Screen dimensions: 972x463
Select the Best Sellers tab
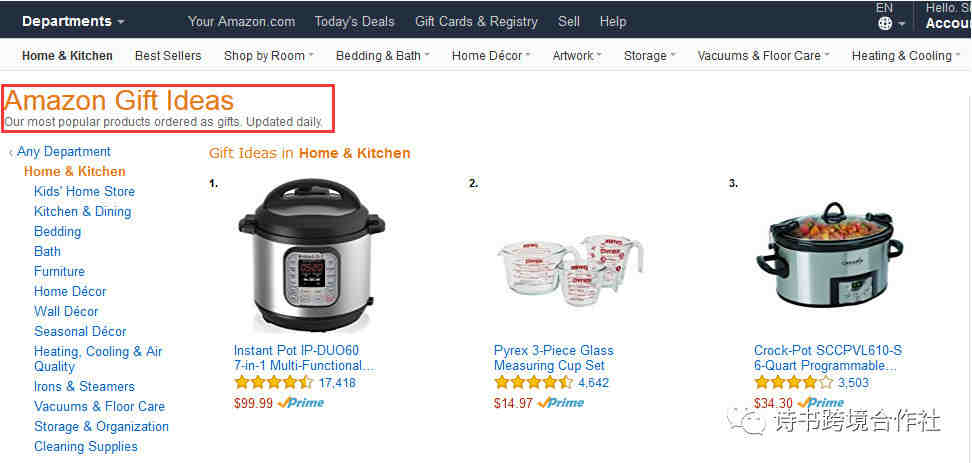point(168,56)
